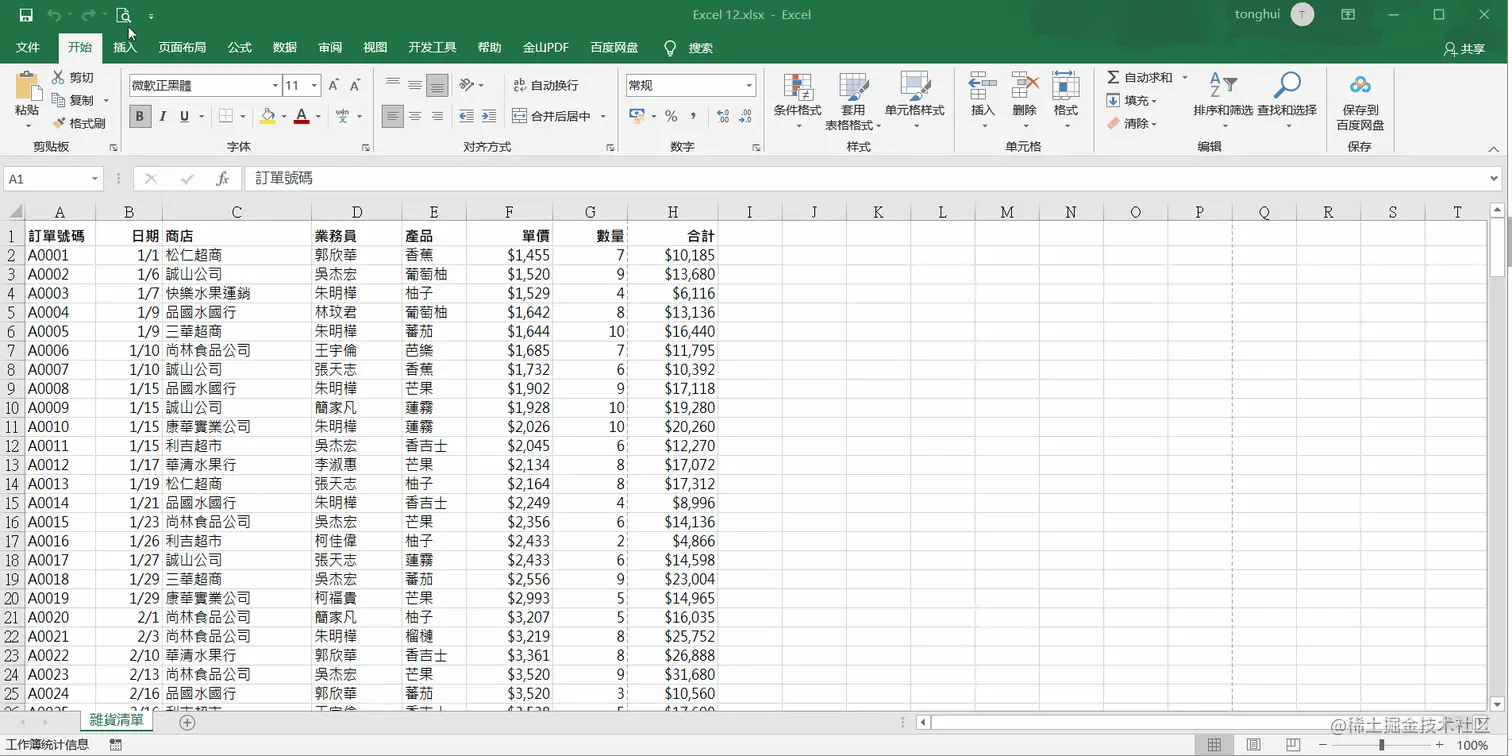The height and width of the screenshot is (756, 1512).
Task: Click the 共享 share button
Action: click(x=1465, y=48)
